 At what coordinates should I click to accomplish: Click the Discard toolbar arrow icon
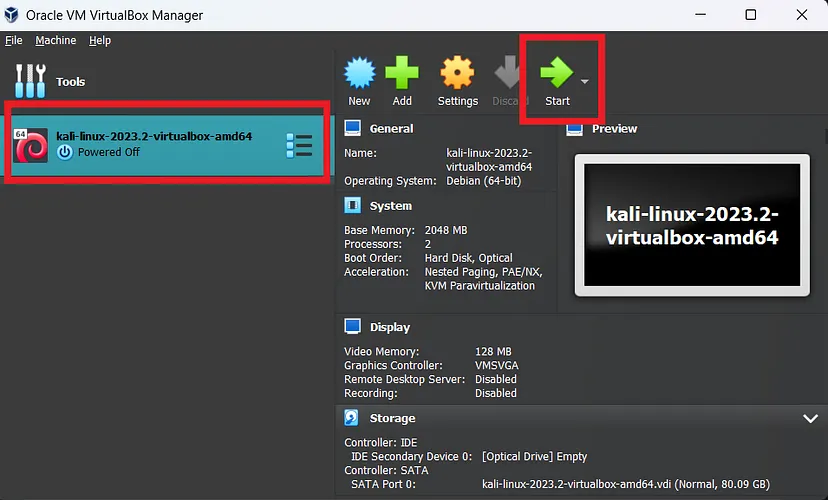[x=507, y=72]
